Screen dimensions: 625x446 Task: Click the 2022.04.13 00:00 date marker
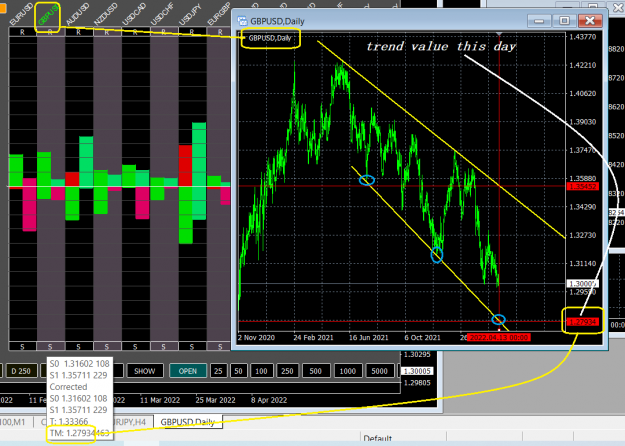tap(499, 338)
